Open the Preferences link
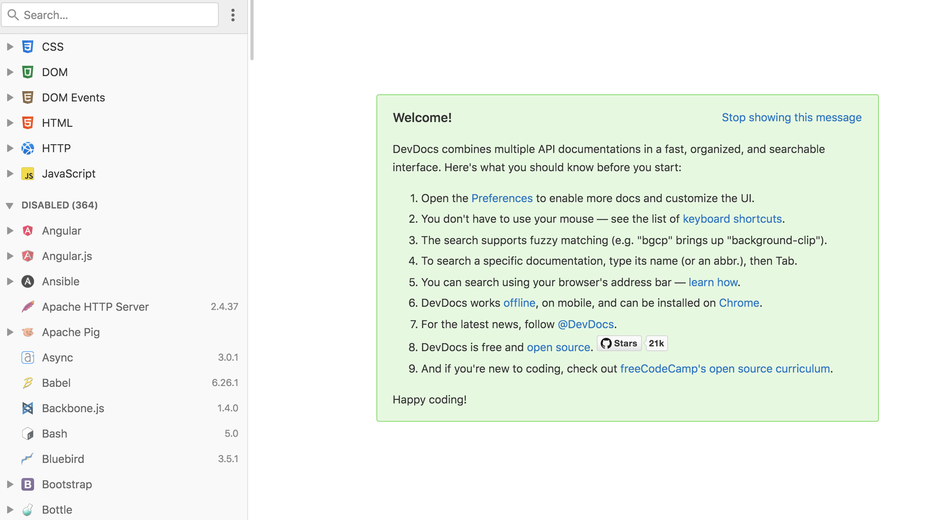Image resolution: width=947 pixels, height=520 pixels. pyautogui.click(x=502, y=198)
